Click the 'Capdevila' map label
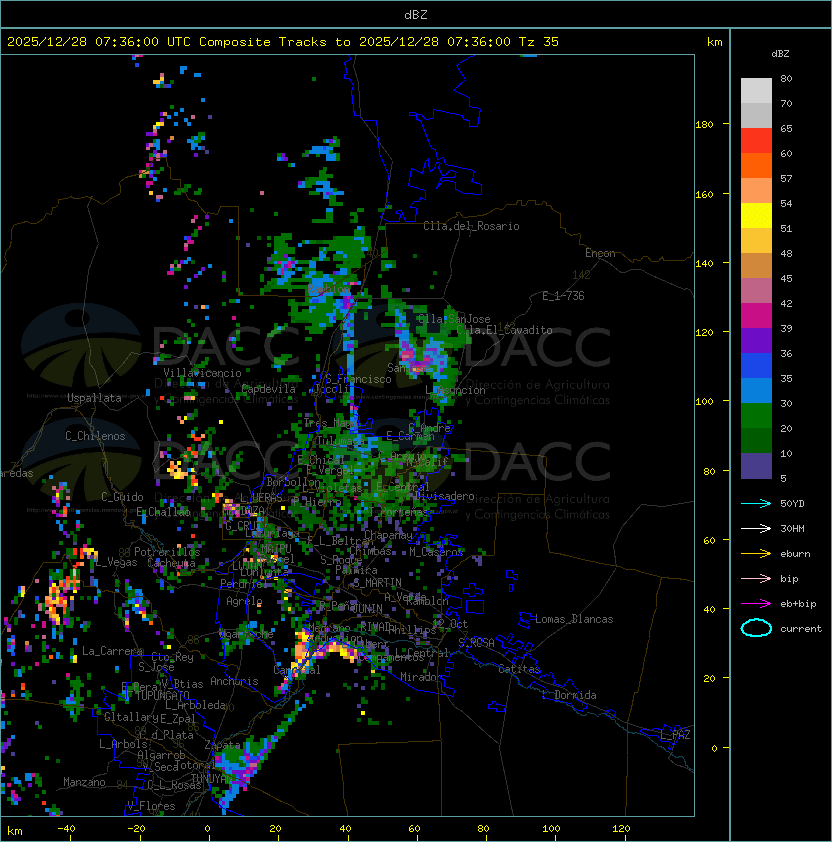The image size is (832, 842). [x=269, y=389]
